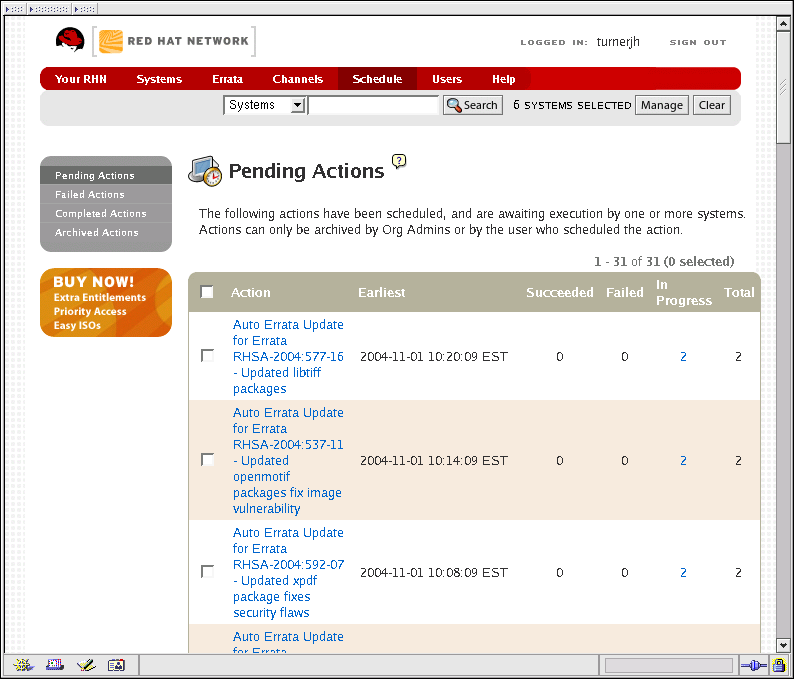Click the Clear button
The width and height of the screenshot is (794, 679).
712,105
